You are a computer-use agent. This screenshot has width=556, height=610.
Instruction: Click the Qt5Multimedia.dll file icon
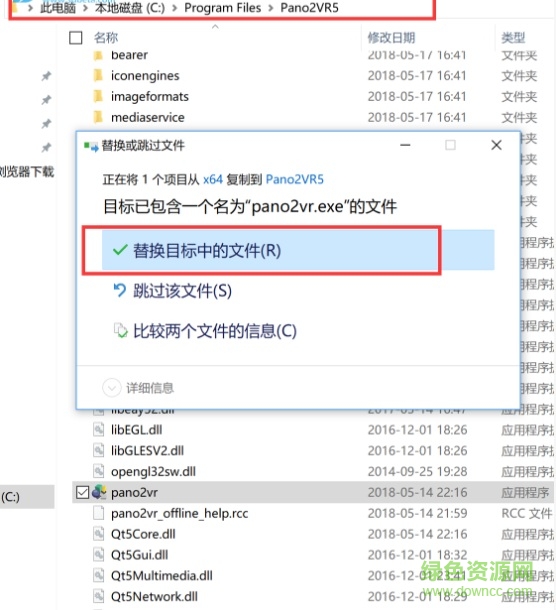[x=99, y=575]
